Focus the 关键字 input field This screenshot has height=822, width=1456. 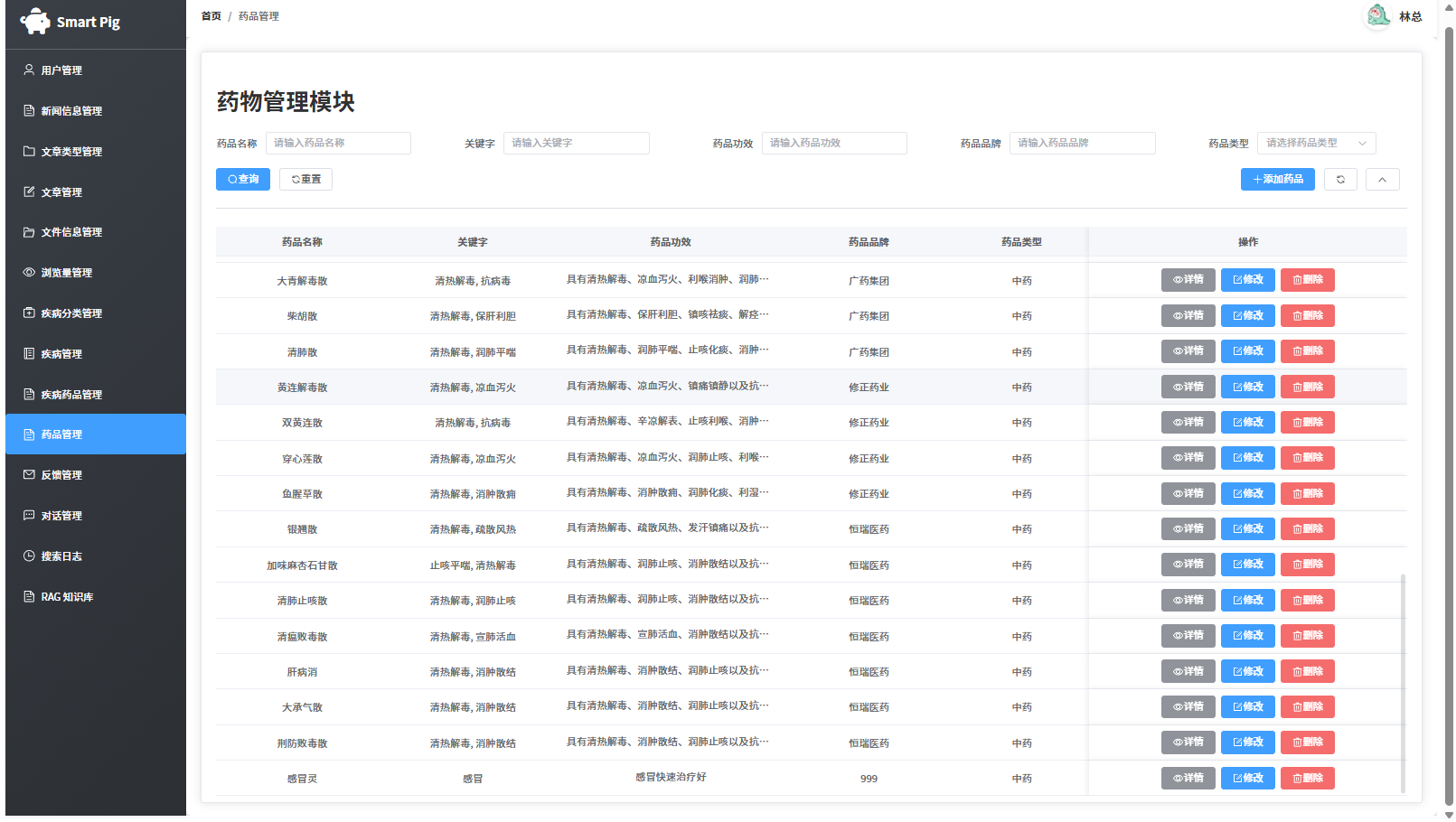click(x=577, y=143)
